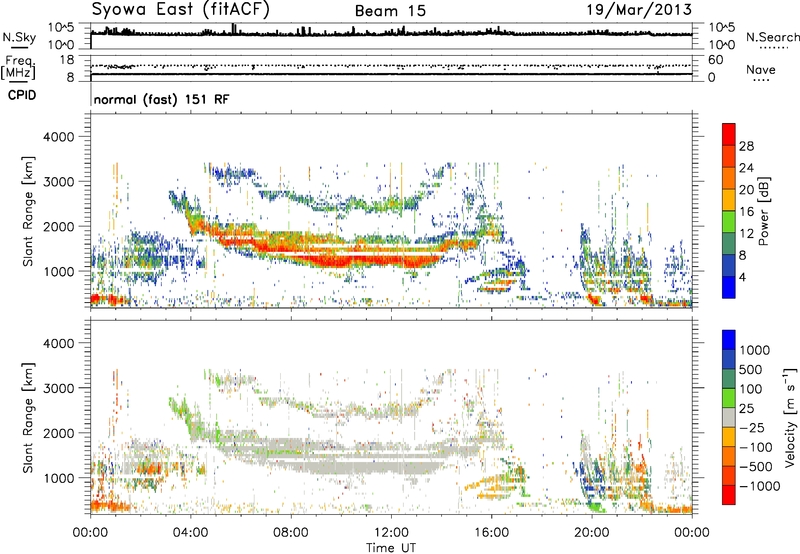
Task: Click the "04:00" time axis label
Action: [x=191, y=533]
